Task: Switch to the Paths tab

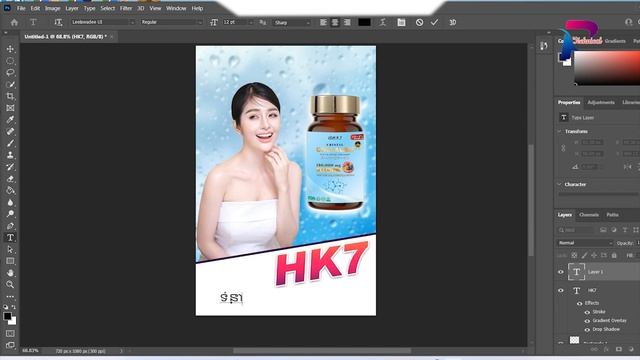Action: (612, 215)
